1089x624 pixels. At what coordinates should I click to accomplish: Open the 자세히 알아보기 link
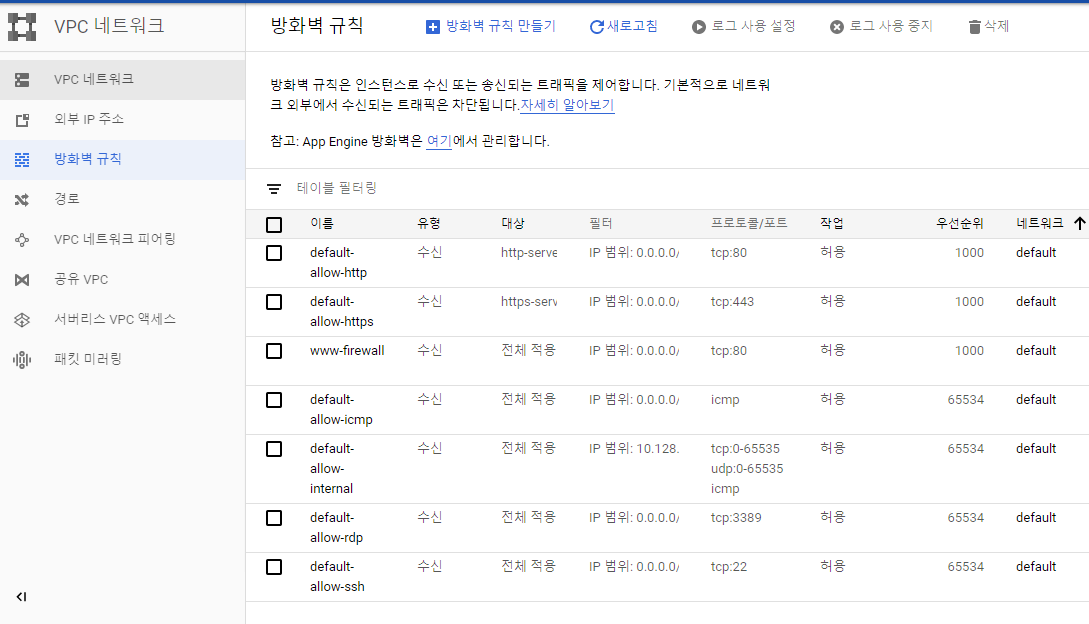point(567,105)
